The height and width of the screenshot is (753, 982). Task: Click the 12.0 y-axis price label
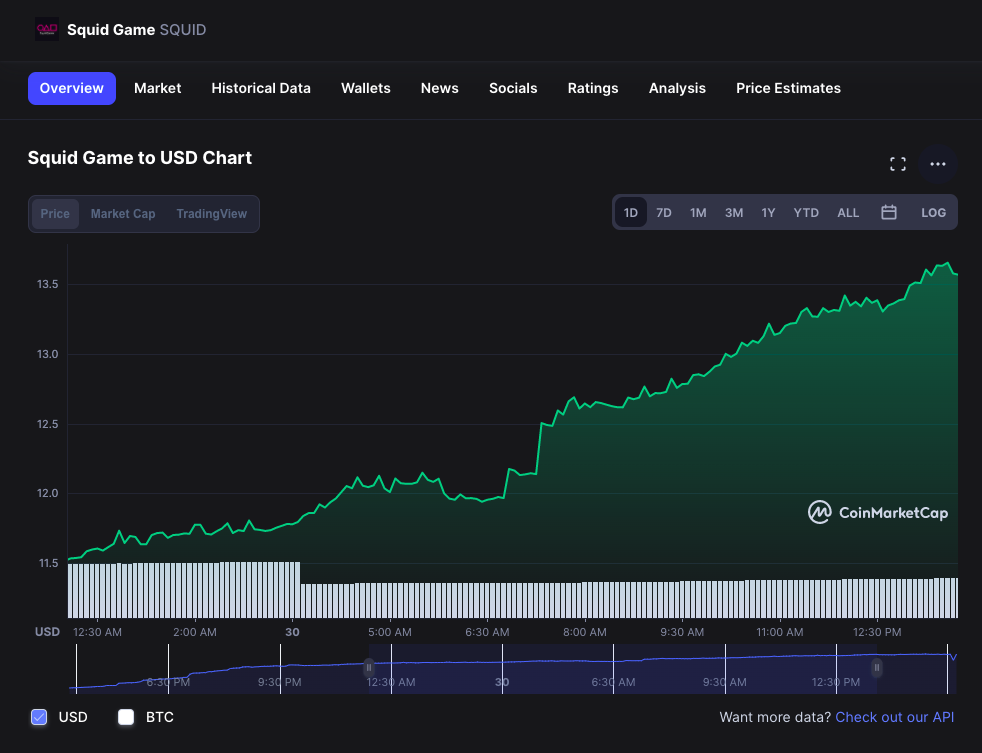pyautogui.click(x=48, y=494)
